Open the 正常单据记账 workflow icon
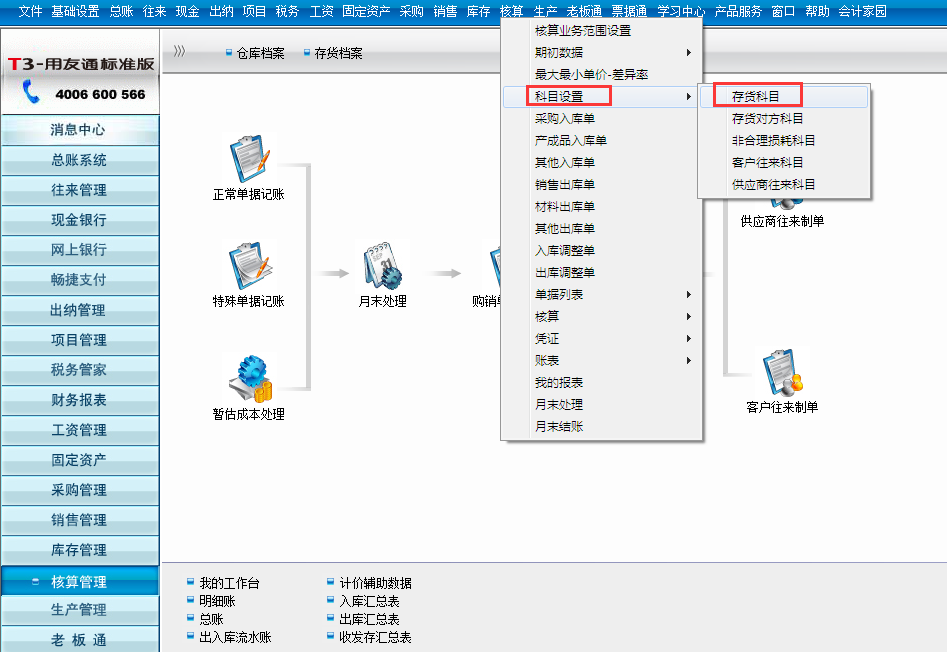This screenshot has height=652, width=947. click(x=248, y=162)
